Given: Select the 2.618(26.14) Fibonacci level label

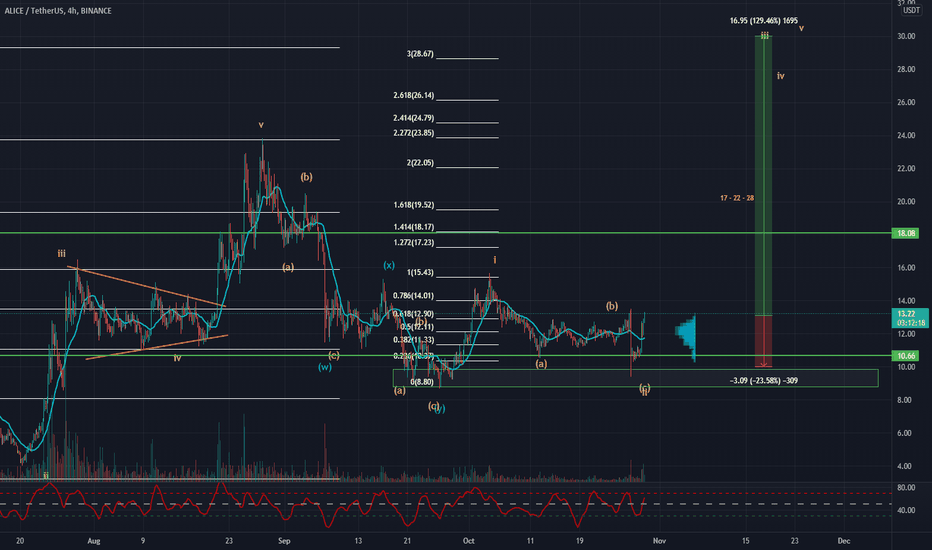Looking at the screenshot, I should (414, 95).
